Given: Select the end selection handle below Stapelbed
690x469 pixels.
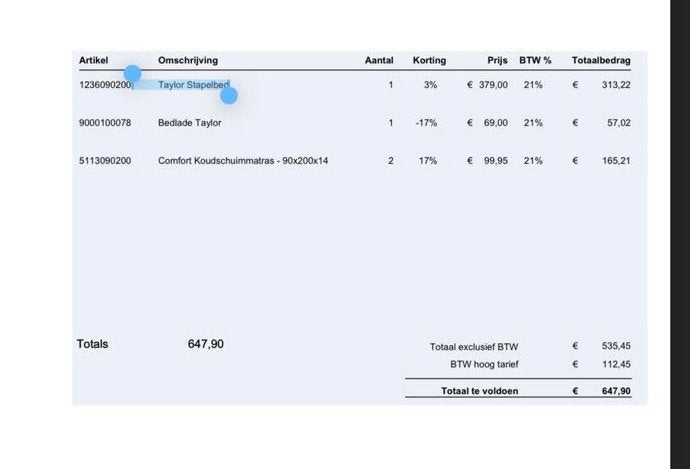Looking at the screenshot, I should 229,95.
